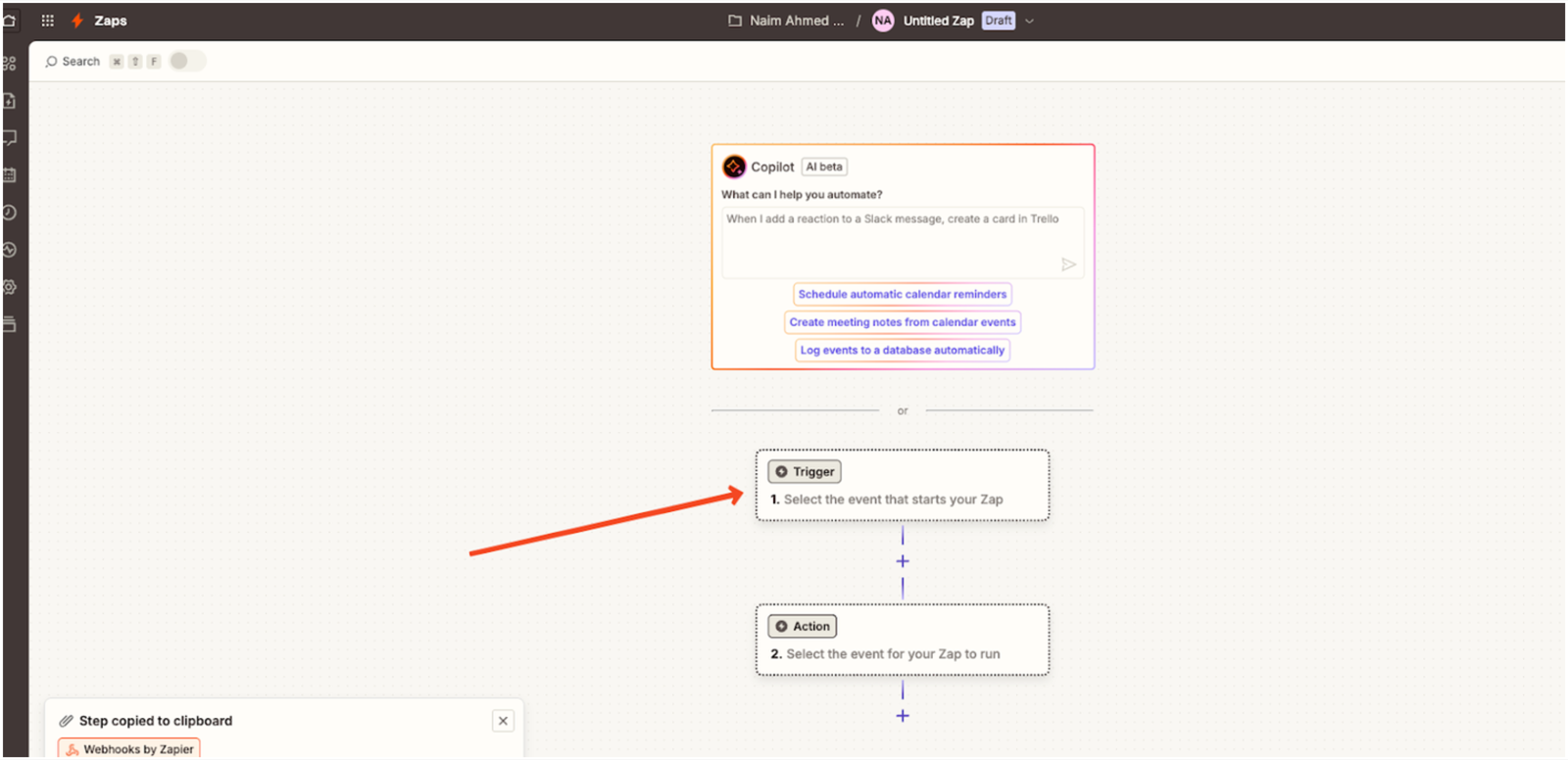Choose Create meeting notes from calendar events

click(903, 322)
